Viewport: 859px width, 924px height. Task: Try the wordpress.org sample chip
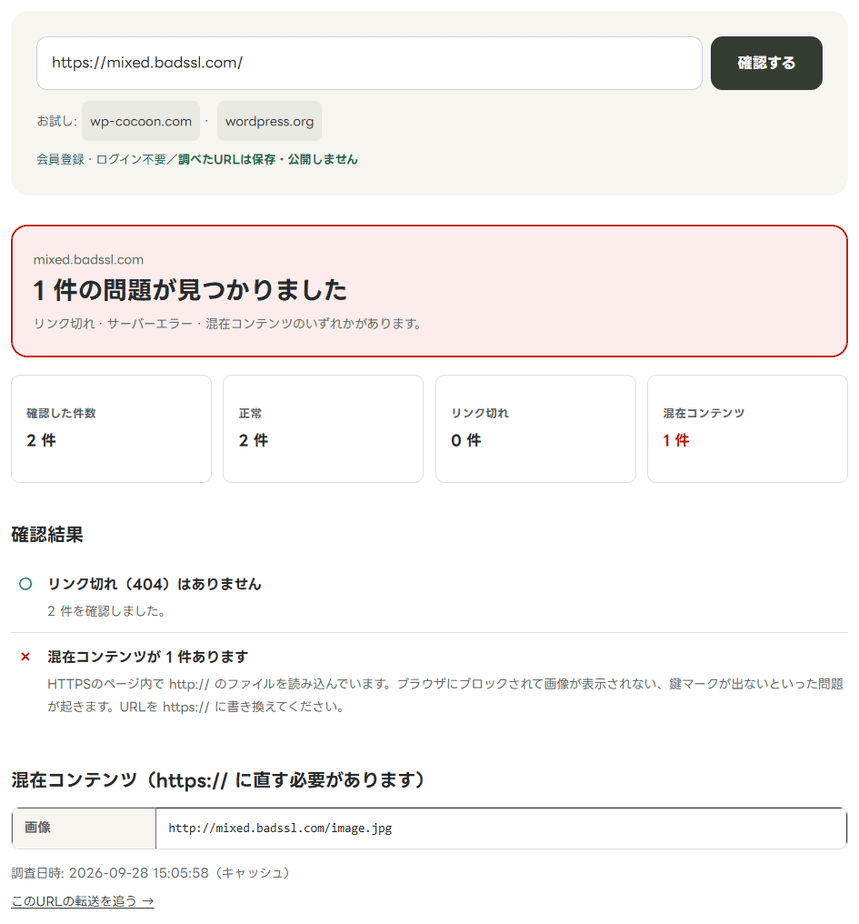[269, 121]
